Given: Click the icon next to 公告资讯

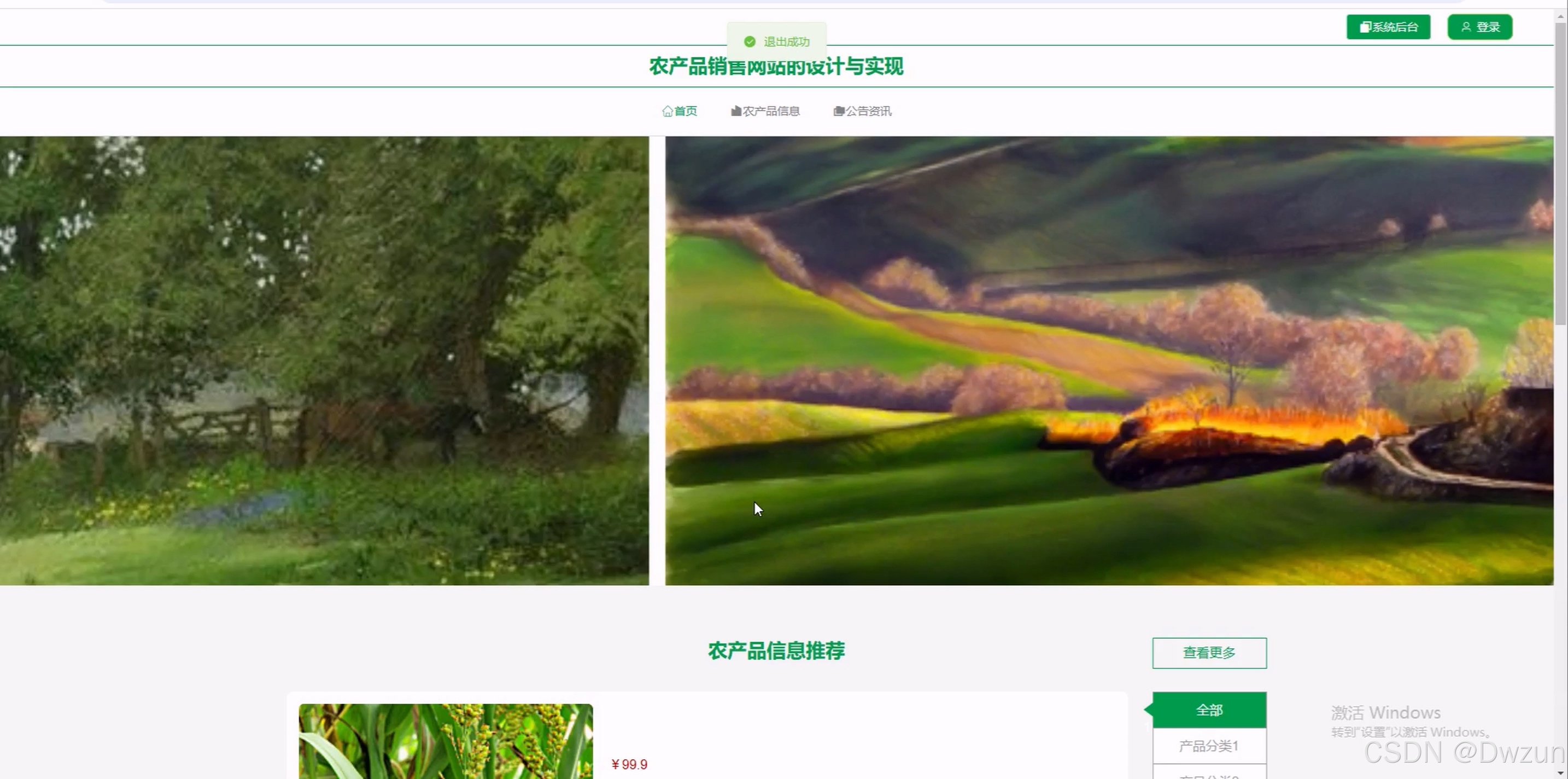Looking at the screenshot, I should click(x=839, y=111).
